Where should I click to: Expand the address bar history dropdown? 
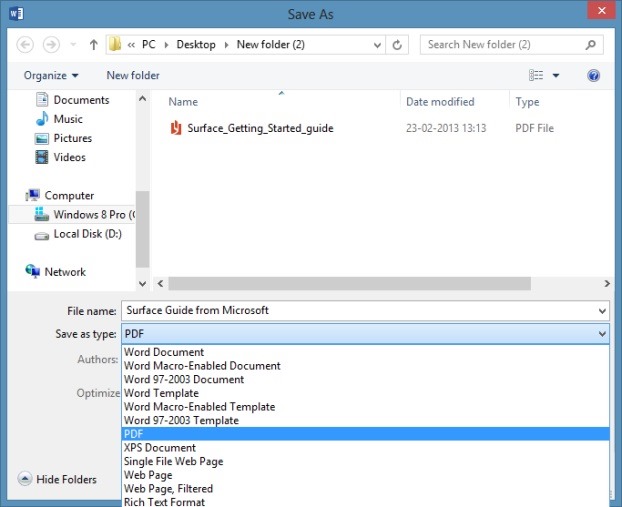(x=377, y=45)
